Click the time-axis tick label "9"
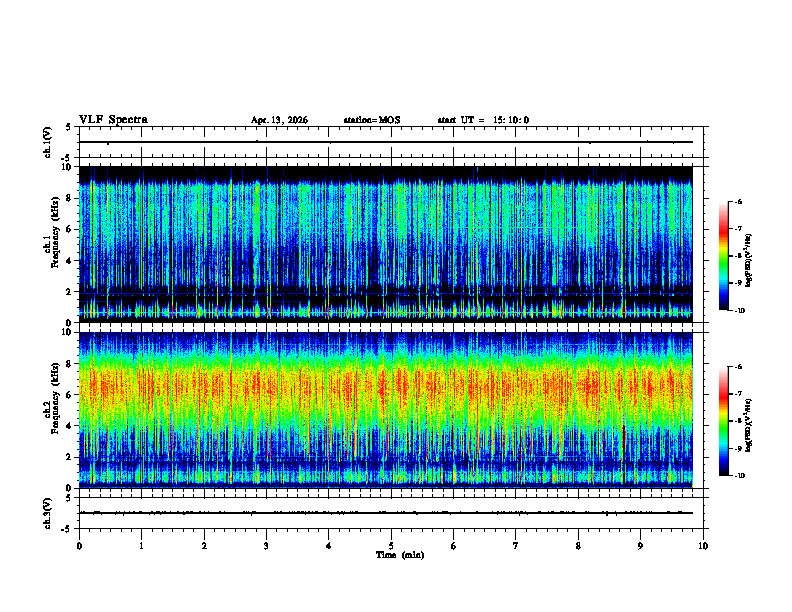 pos(640,546)
